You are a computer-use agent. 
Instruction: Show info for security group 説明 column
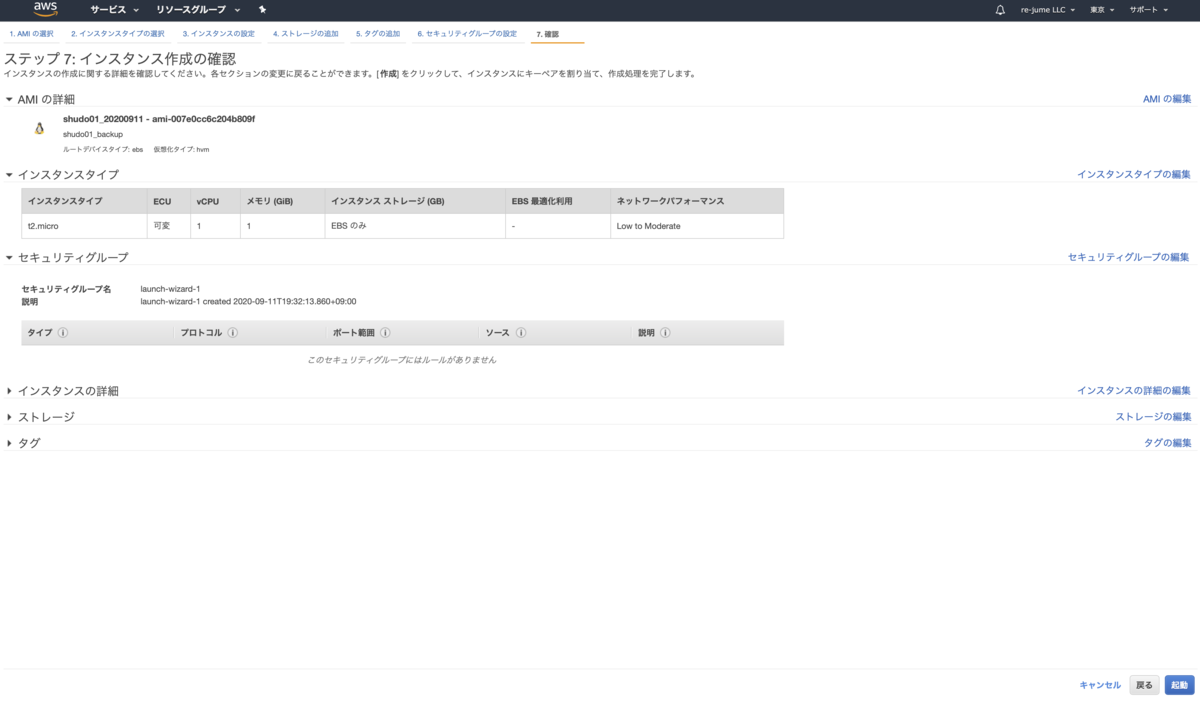pyautogui.click(x=665, y=333)
